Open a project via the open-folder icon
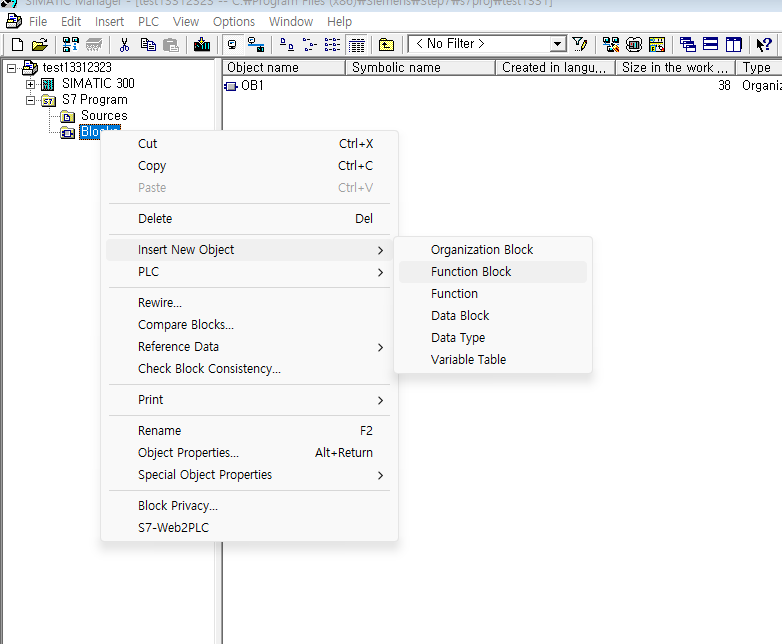 [39, 44]
